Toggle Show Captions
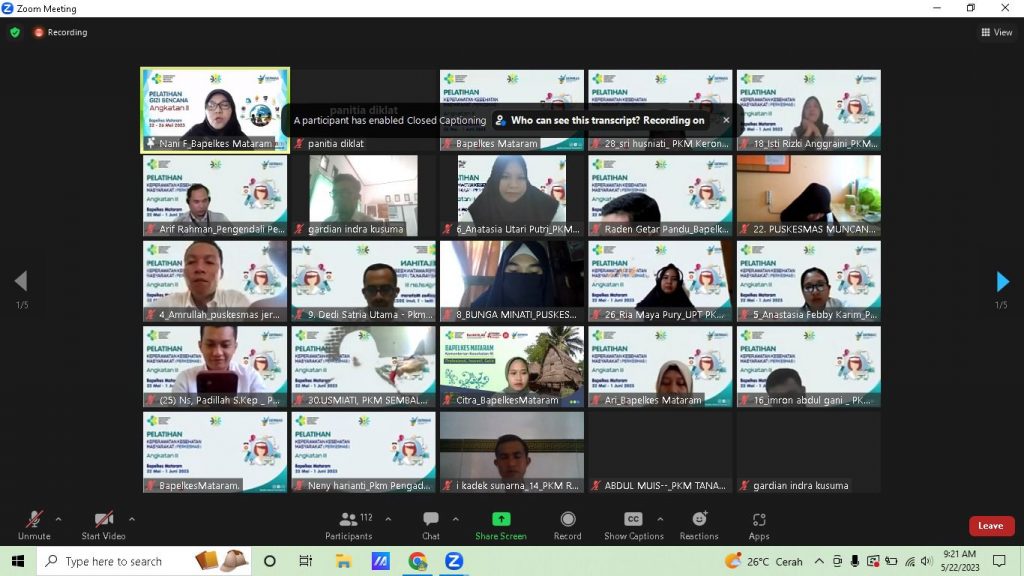The height and width of the screenshot is (576, 1024). pos(633,526)
